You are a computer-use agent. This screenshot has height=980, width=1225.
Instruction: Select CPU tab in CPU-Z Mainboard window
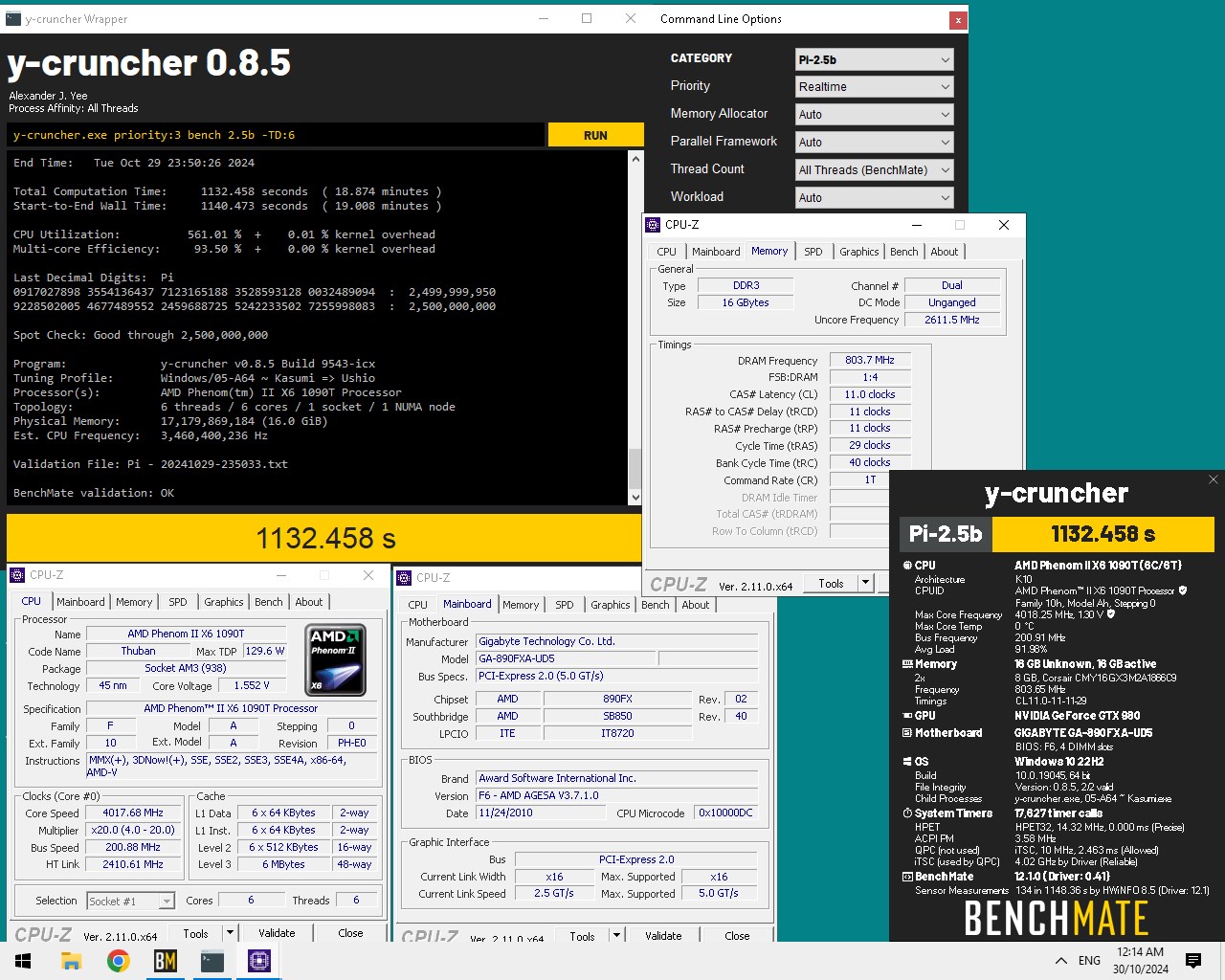(417, 605)
